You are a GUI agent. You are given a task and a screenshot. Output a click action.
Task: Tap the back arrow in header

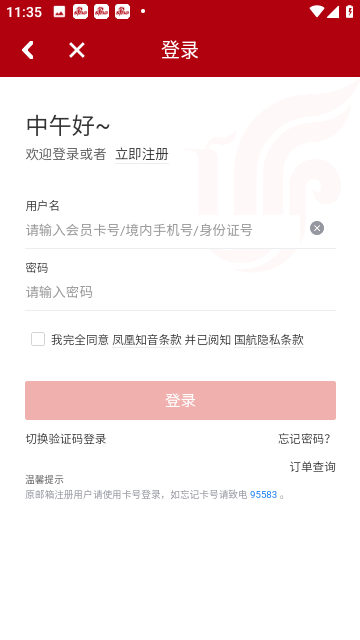coord(28,50)
